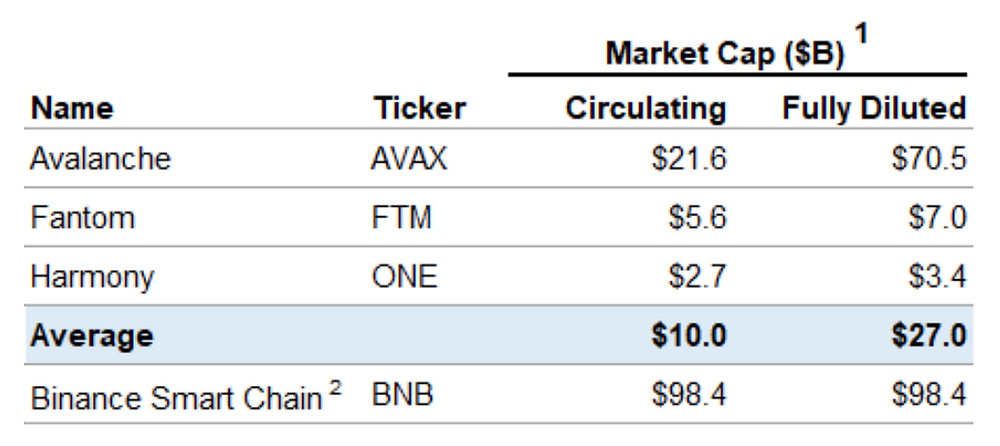The height and width of the screenshot is (446, 1000).
Task: Select the Ticker column header
Action: click(x=420, y=108)
